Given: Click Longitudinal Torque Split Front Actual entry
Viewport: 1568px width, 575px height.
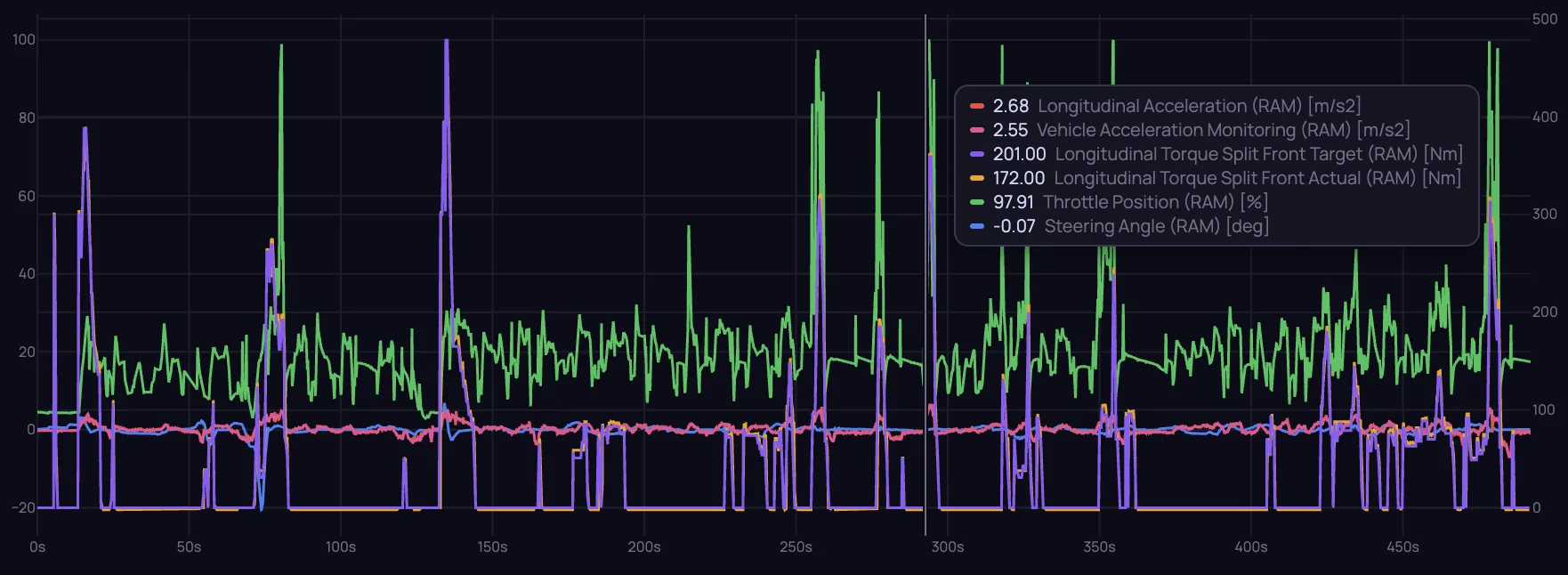Looking at the screenshot, I should pos(1216,178).
